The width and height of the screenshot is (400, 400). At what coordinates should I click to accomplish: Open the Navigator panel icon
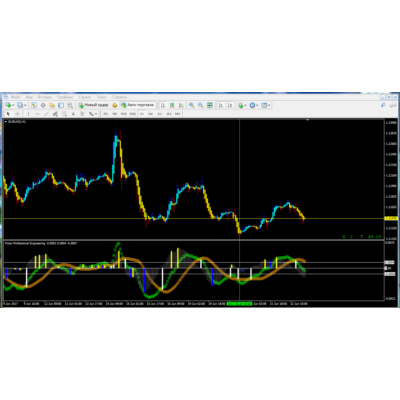[x=52, y=105]
